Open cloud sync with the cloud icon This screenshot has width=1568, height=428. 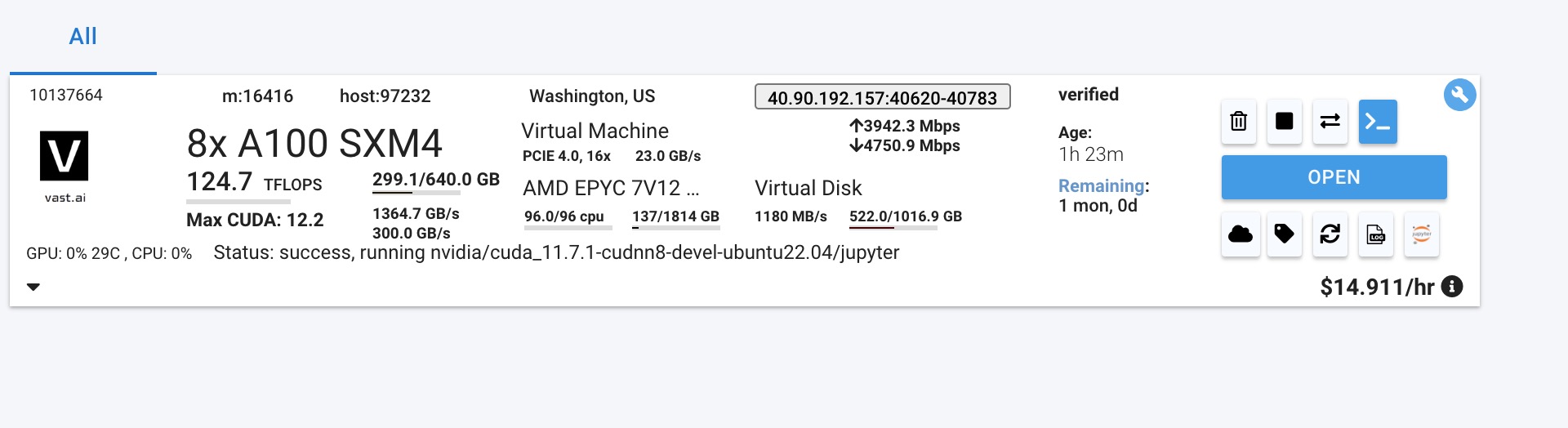1241,235
